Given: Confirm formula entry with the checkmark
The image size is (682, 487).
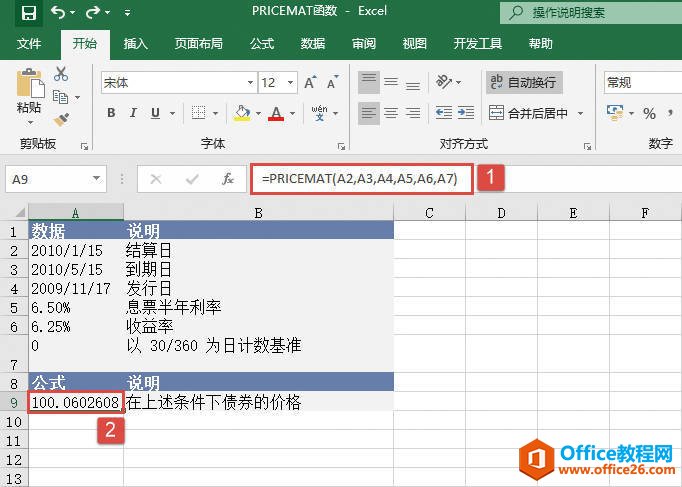Looking at the screenshot, I should tap(192, 179).
